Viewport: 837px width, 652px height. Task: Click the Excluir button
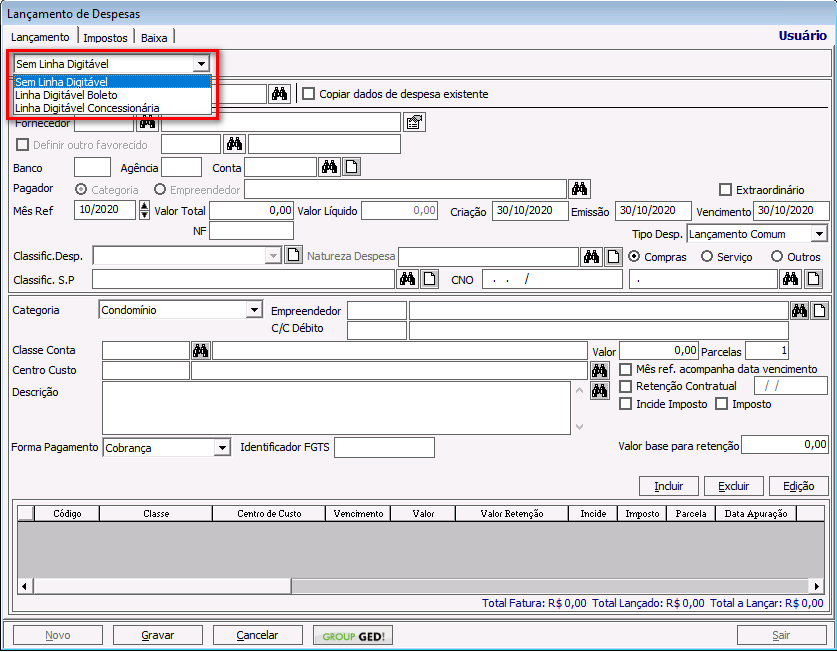tap(733, 486)
